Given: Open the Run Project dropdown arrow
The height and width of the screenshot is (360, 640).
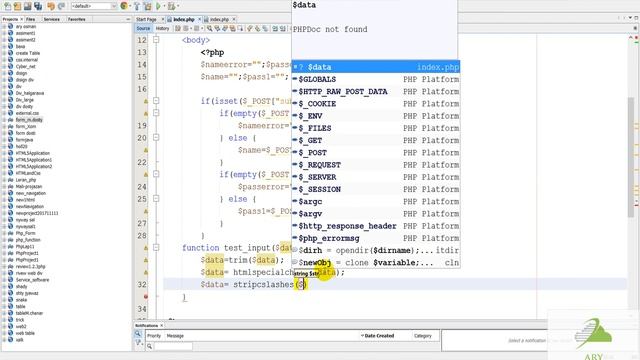Looking at the screenshot, I should pos(164,6).
